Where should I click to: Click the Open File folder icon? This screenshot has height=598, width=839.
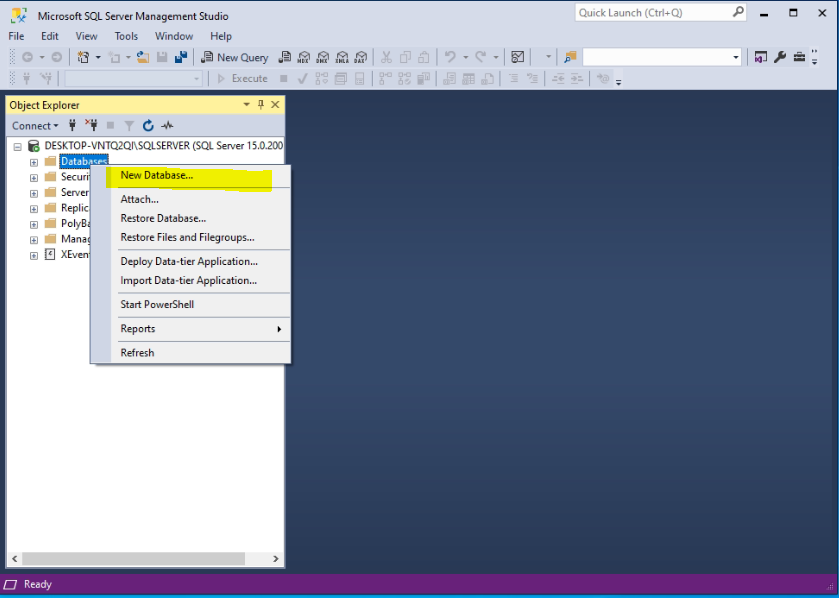pyautogui.click(x=143, y=57)
